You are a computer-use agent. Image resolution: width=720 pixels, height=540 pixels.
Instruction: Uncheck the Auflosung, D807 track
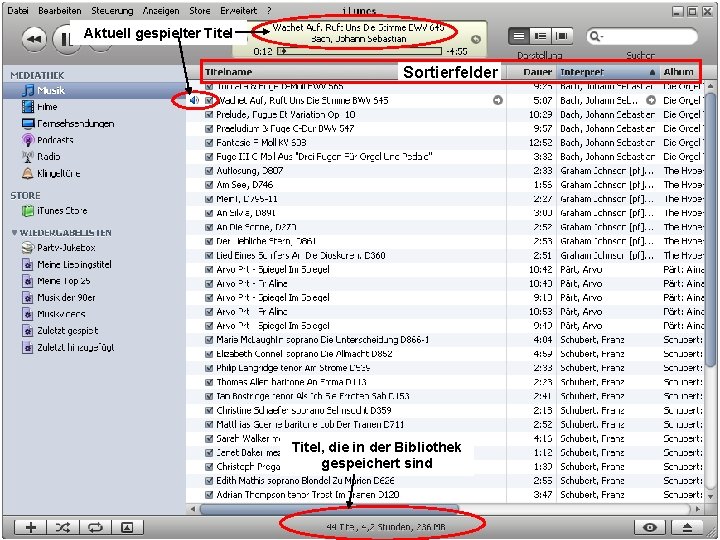click(x=209, y=171)
